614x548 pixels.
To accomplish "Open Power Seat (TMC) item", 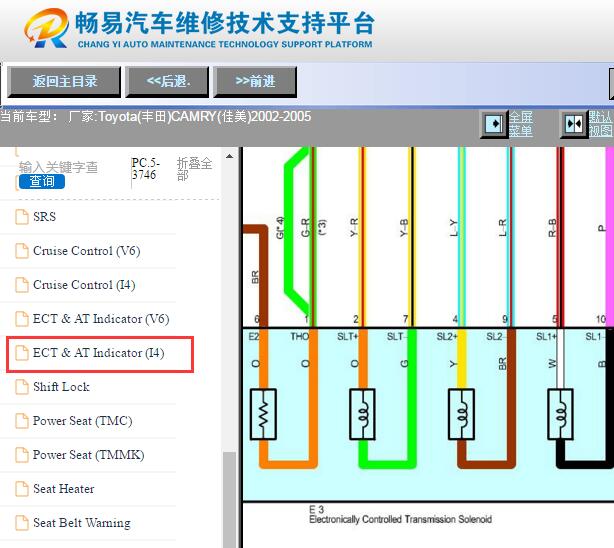I will tap(83, 421).
